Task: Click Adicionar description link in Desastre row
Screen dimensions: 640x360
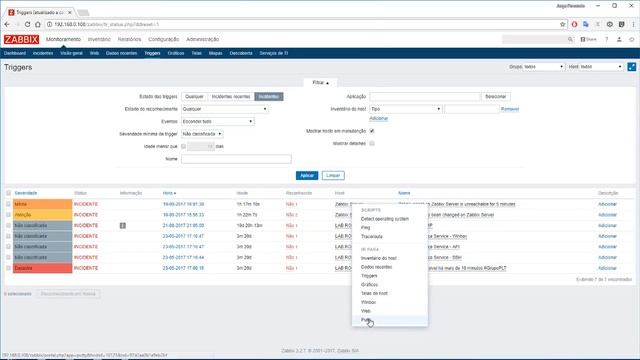Action: pyautogui.click(x=607, y=268)
